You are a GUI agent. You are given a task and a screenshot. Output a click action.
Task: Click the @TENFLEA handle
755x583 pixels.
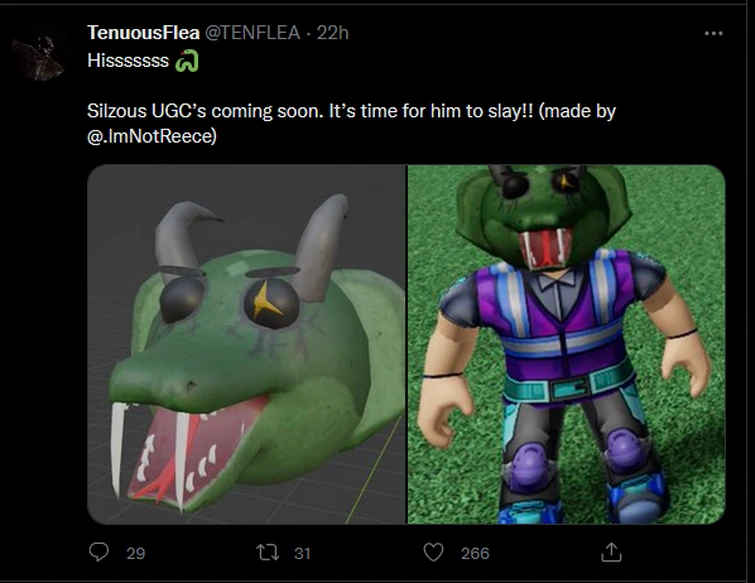[254, 34]
